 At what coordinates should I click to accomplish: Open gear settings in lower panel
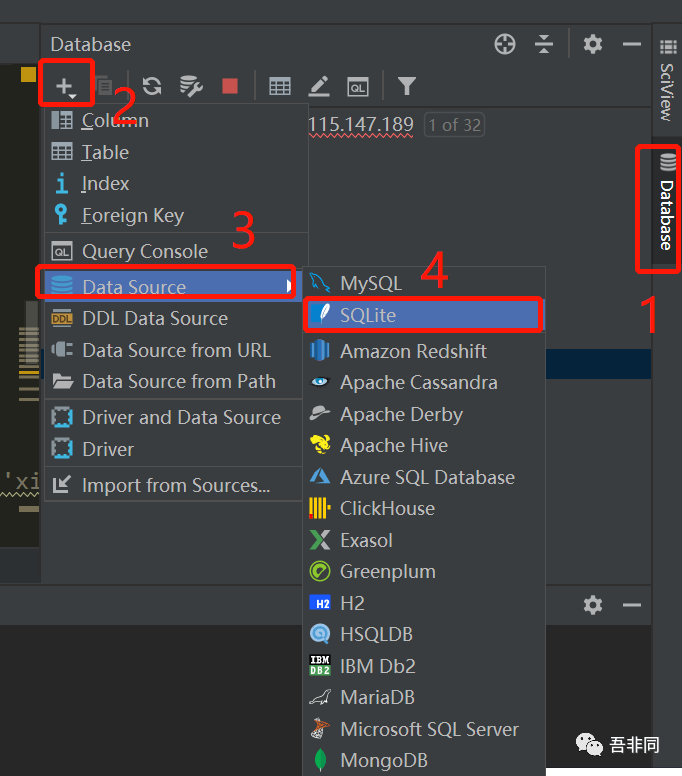[x=592, y=605]
